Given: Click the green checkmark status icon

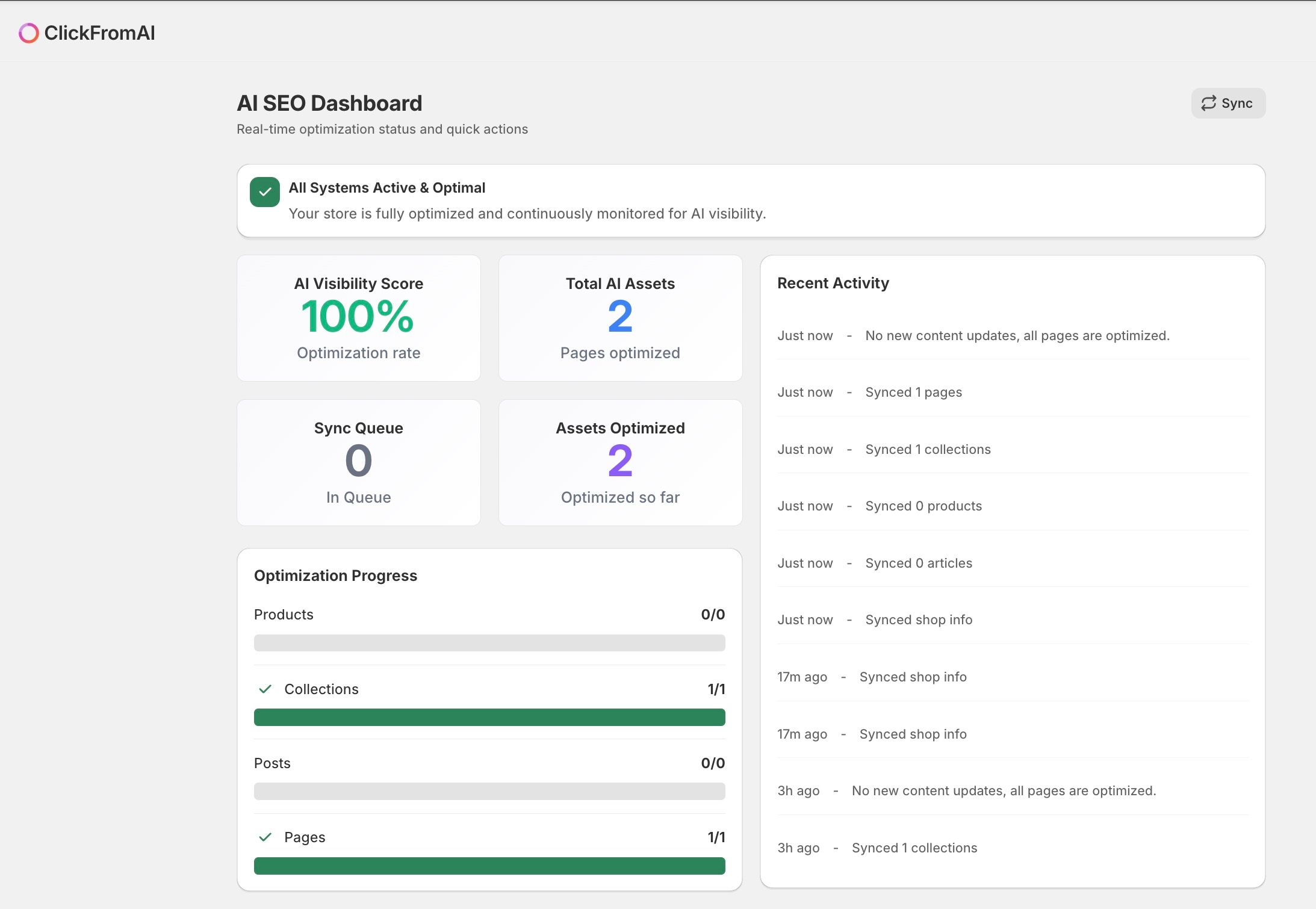Looking at the screenshot, I should point(265,192).
